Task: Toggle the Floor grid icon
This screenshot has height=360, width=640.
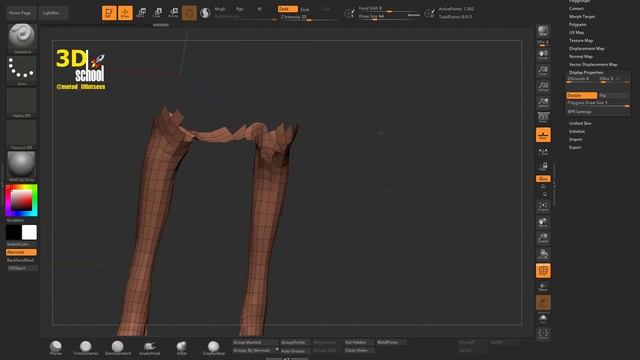Action: tap(543, 135)
